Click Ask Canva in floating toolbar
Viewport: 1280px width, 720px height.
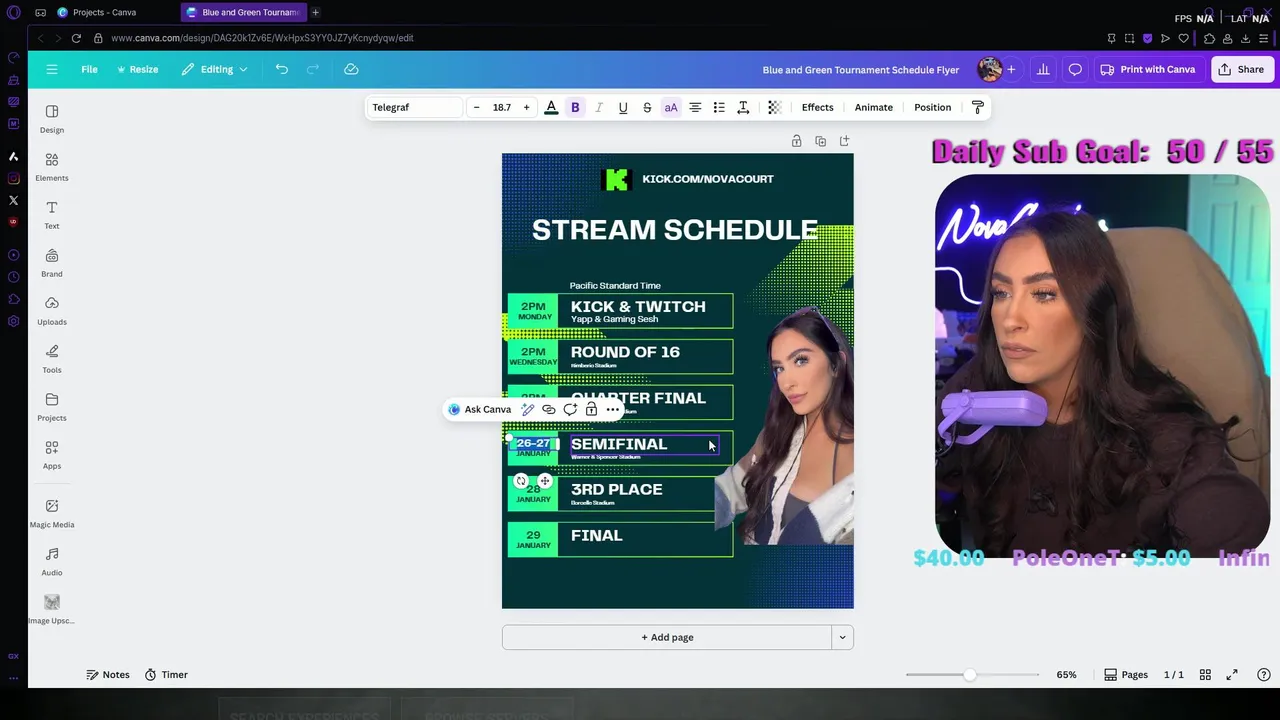click(x=480, y=409)
